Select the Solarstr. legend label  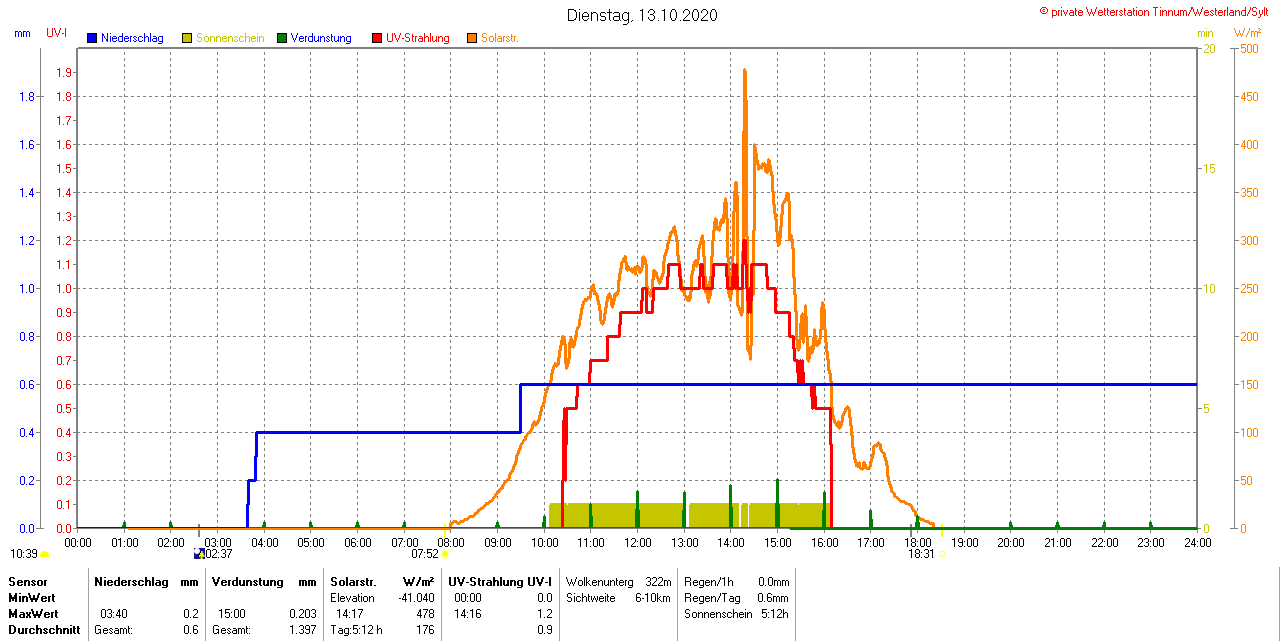[x=499, y=38]
